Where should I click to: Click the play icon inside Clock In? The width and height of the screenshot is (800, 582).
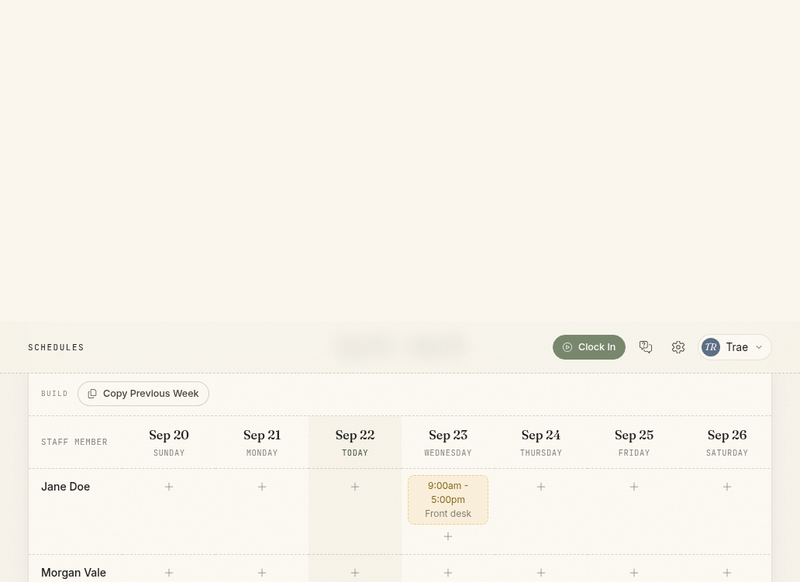tap(567, 347)
